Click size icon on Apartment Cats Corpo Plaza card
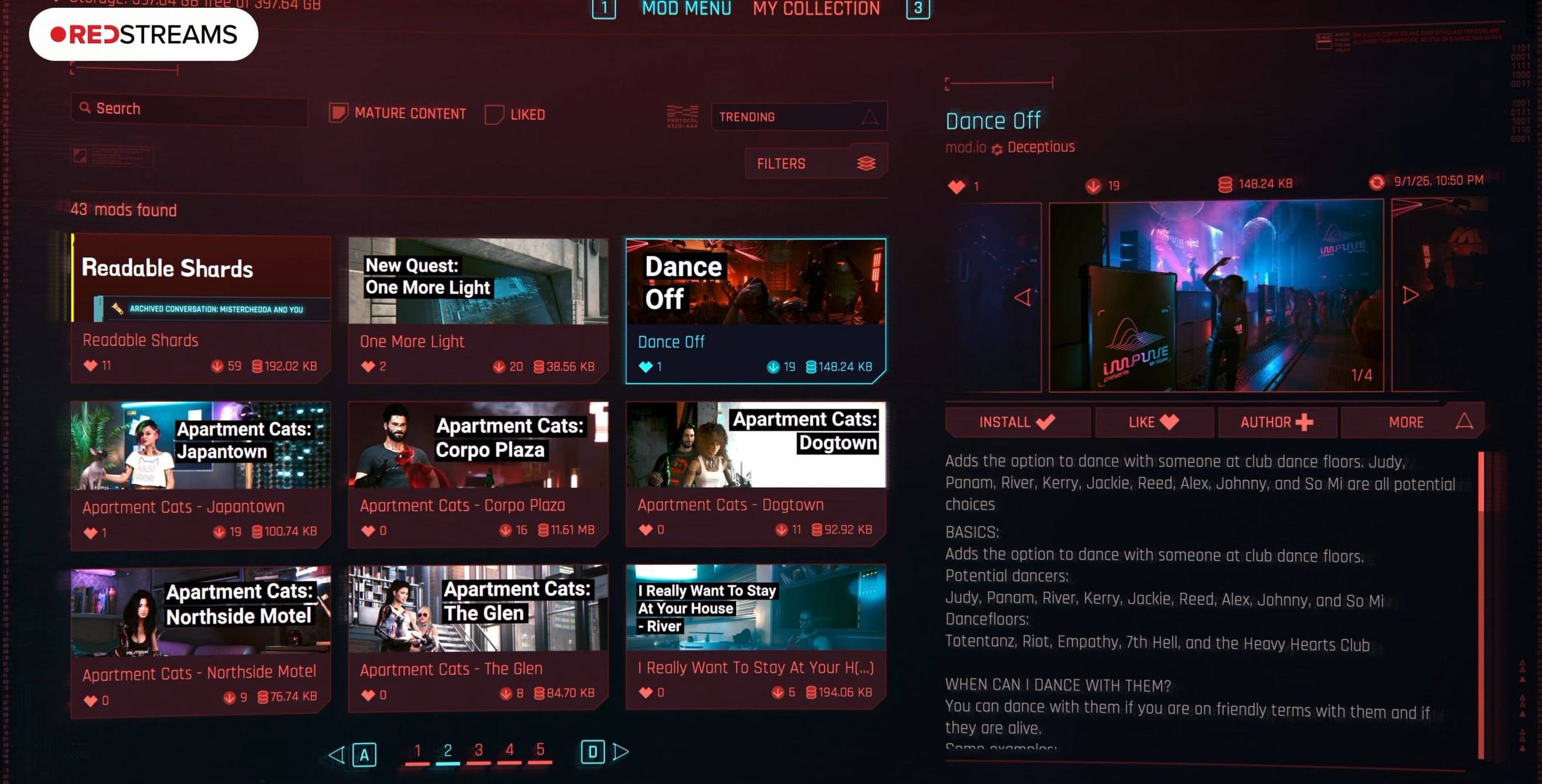Viewport: 1542px width, 784px height. click(x=543, y=530)
